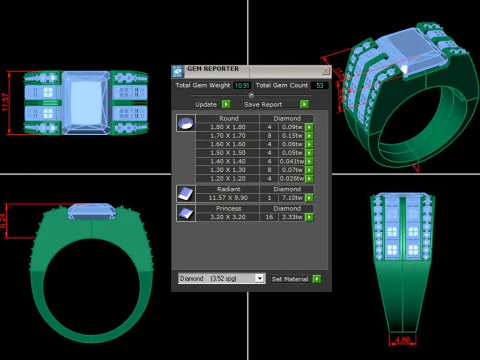
Task: Select the 1.40 X 1.40 size cell
Action: pyautogui.click(x=228, y=161)
